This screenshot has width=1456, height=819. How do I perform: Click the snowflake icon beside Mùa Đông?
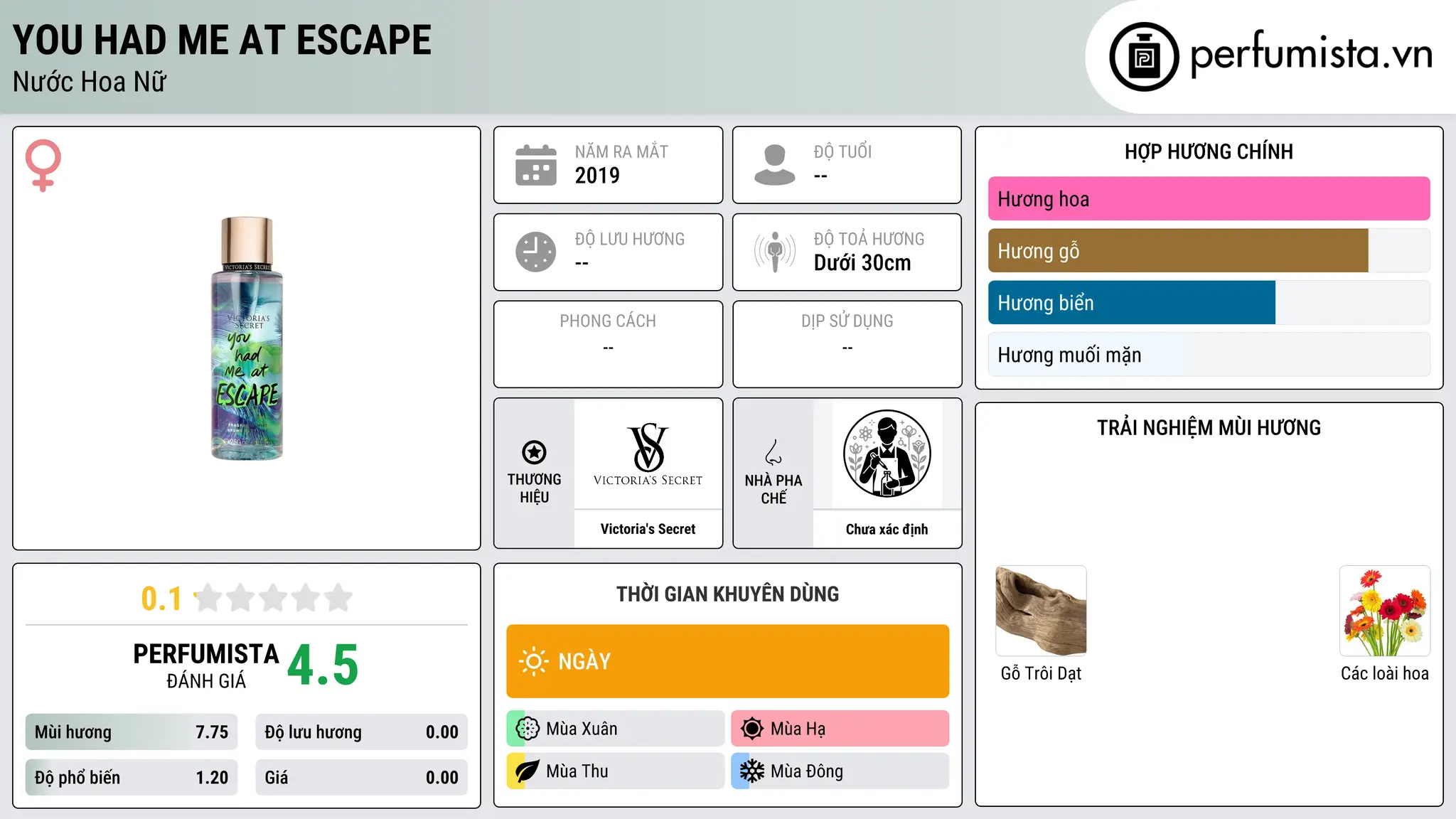[x=752, y=771]
